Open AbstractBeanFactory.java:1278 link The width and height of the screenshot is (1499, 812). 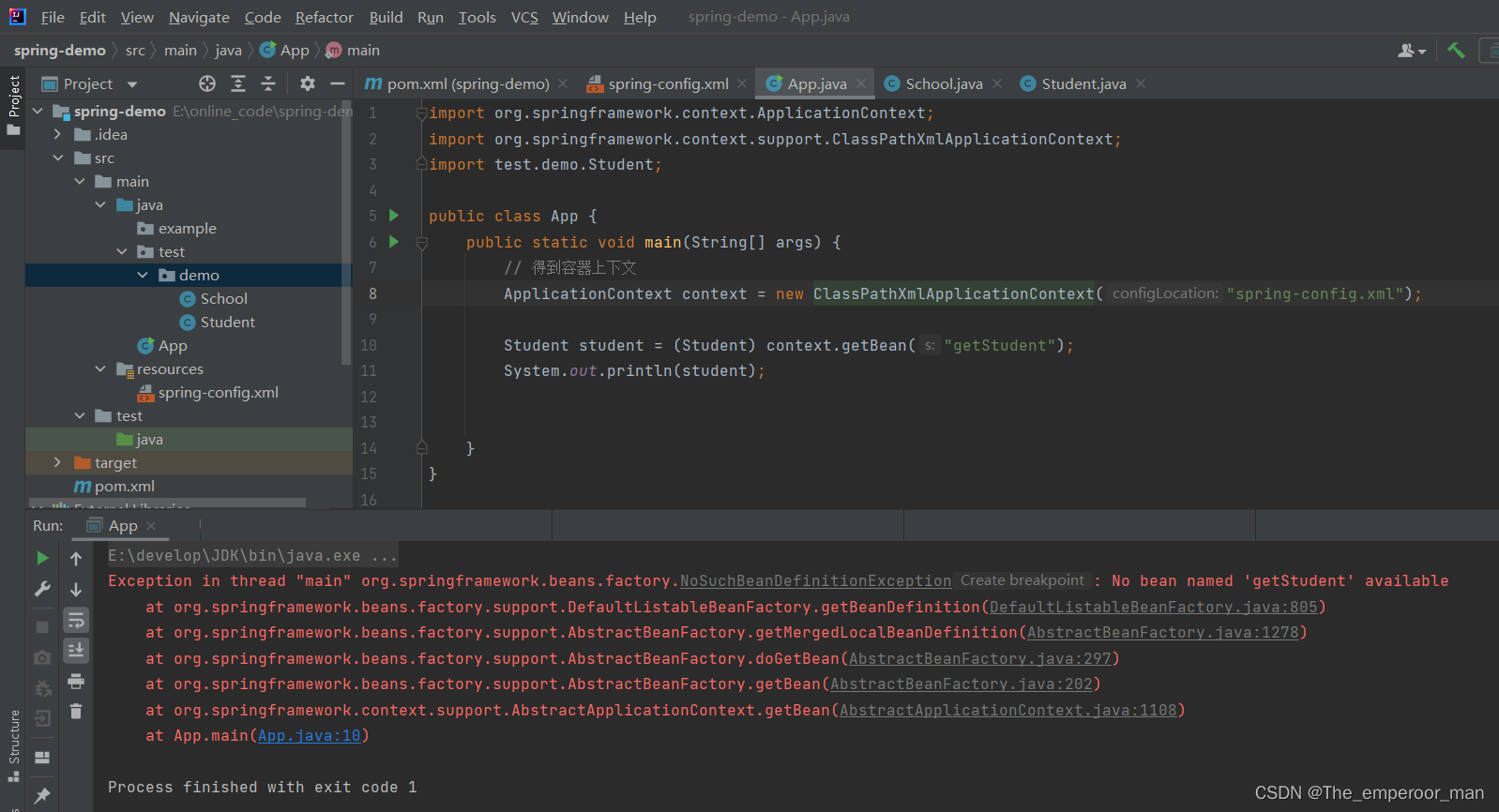[x=1163, y=633]
